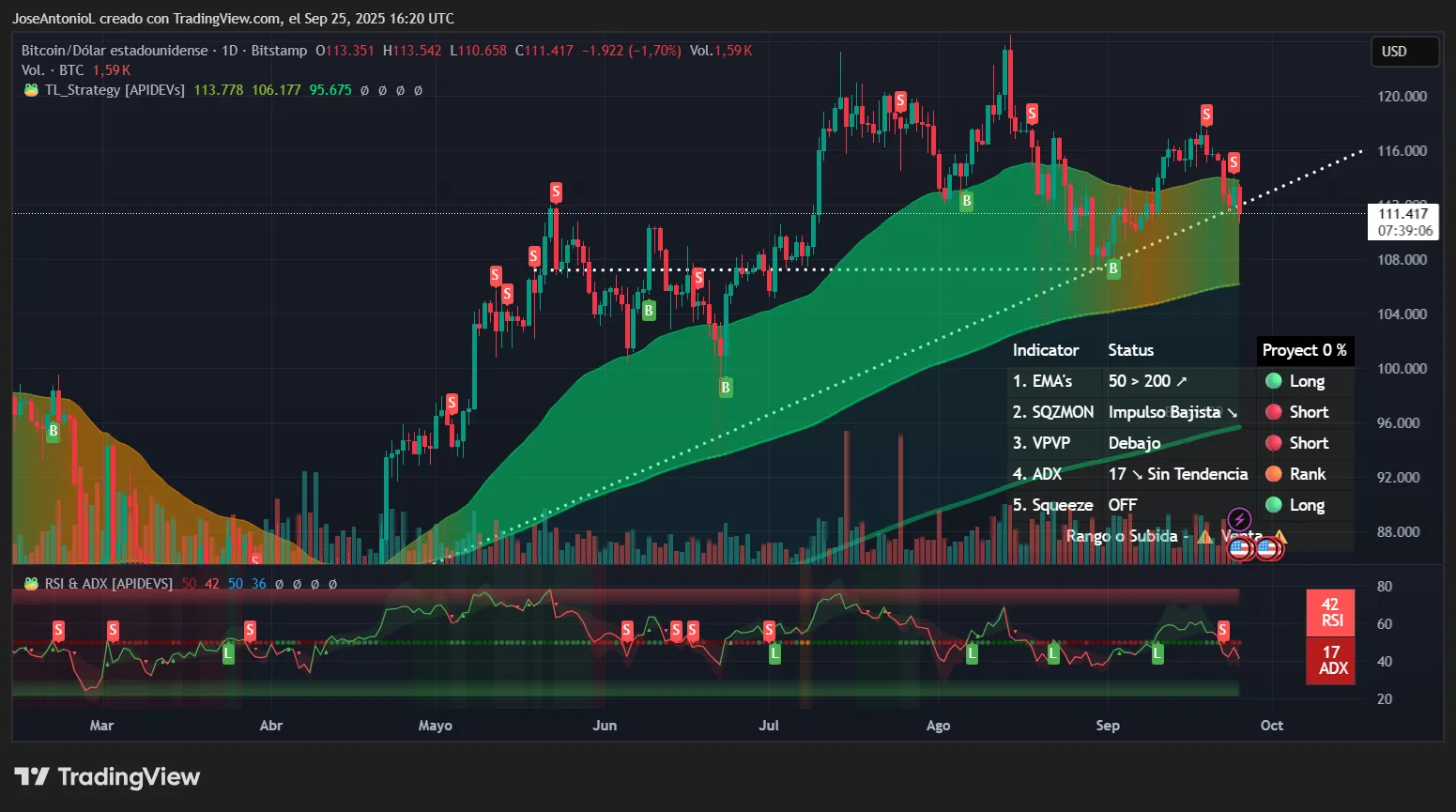Open the Bitstamp exchange selector
The image size is (1456, 812).
coord(278,50)
